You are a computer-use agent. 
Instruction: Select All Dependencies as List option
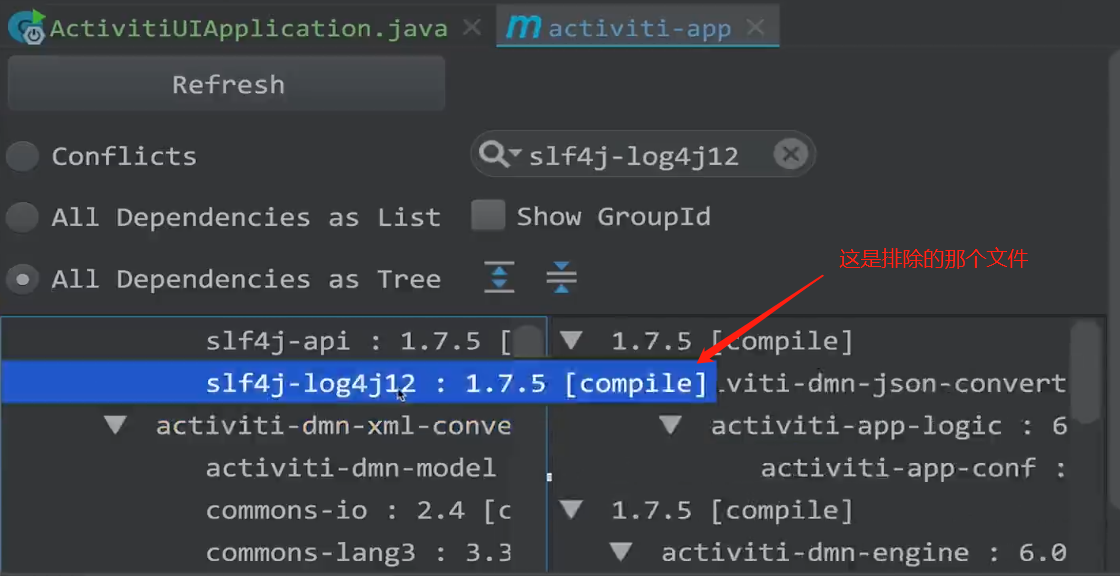tap(22, 217)
